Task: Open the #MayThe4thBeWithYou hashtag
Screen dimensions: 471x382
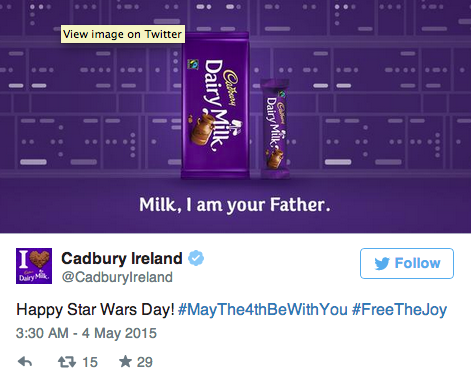Action: tap(263, 310)
